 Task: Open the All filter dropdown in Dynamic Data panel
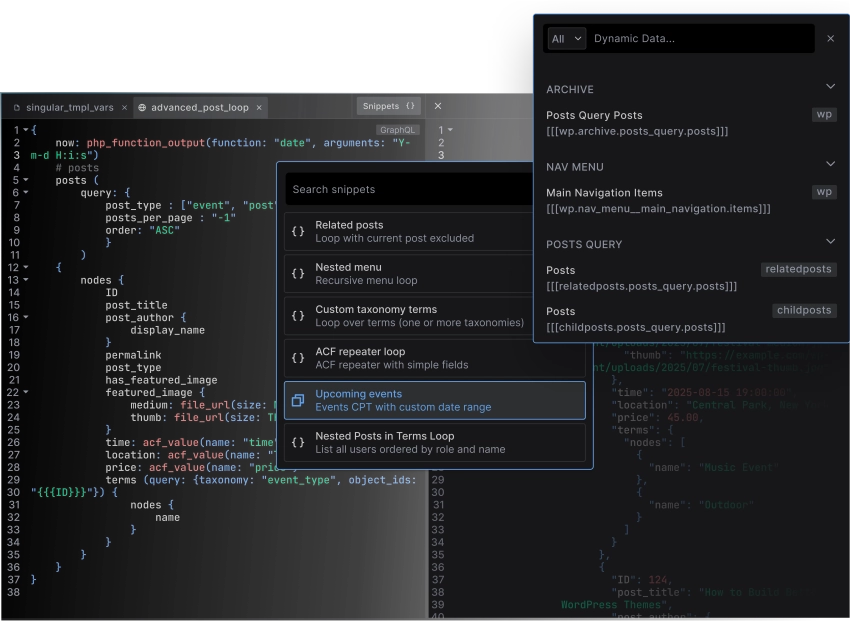(566, 38)
